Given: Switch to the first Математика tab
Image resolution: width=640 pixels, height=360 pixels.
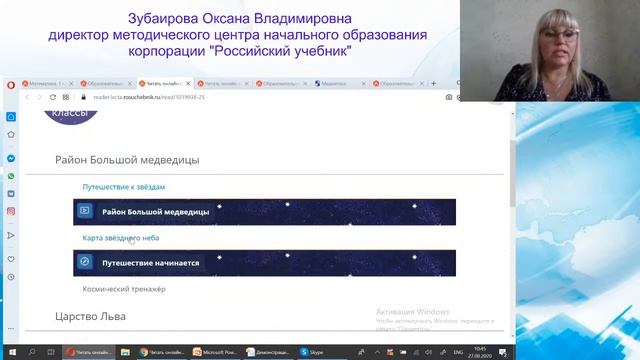Looking at the screenshot, I should pyautogui.click(x=47, y=83).
